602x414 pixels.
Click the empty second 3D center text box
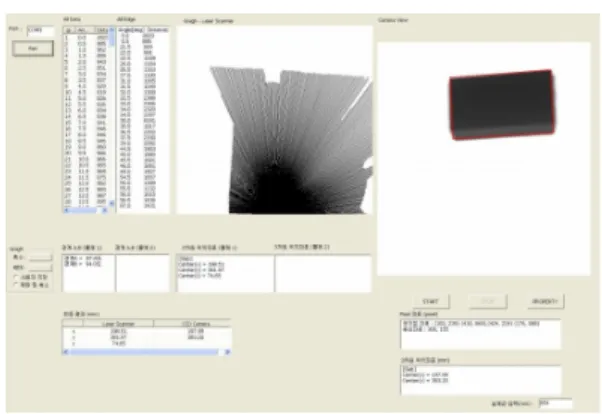coord(323,273)
